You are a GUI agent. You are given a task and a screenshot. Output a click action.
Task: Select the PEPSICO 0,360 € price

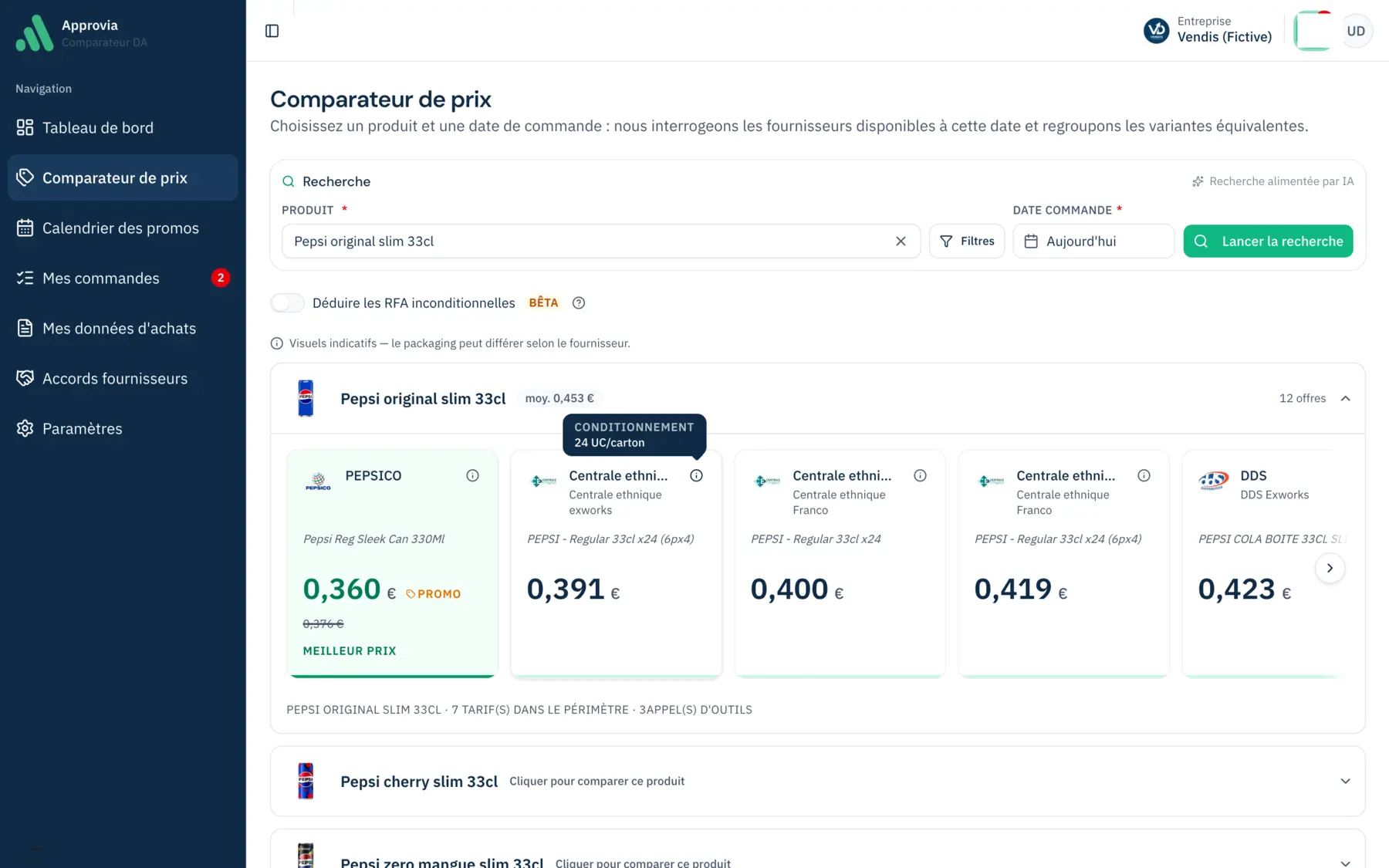[x=349, y=589]
